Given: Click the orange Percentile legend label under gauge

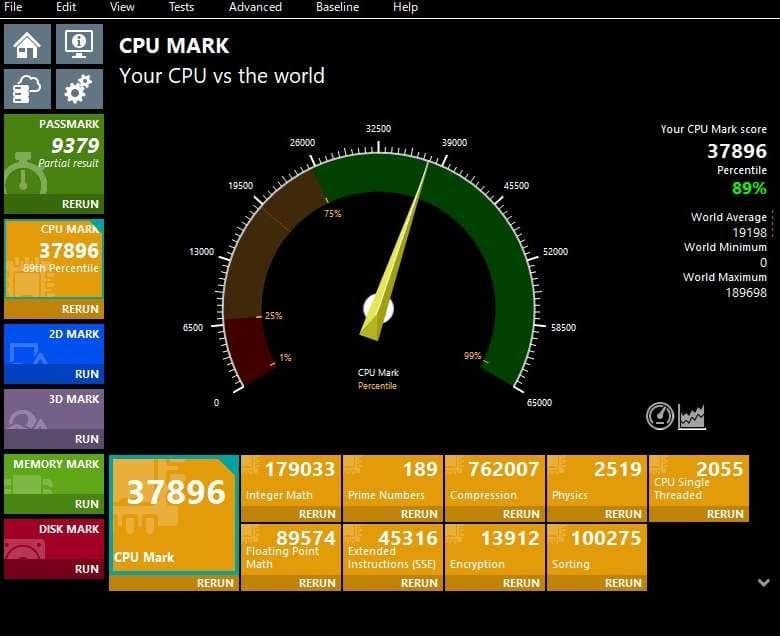Looking at the screenshot, I should pyautogui.click(x=378, y=386).
